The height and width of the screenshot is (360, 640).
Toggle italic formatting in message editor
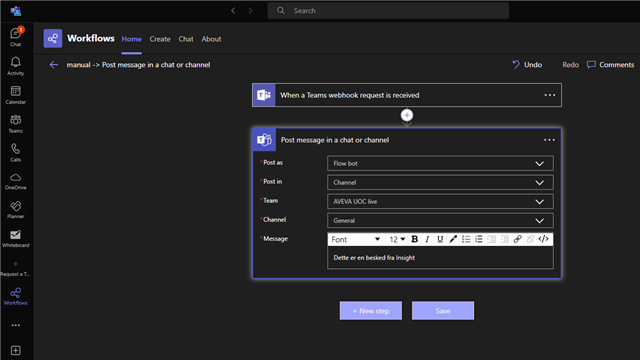click(x=427, y=239)
